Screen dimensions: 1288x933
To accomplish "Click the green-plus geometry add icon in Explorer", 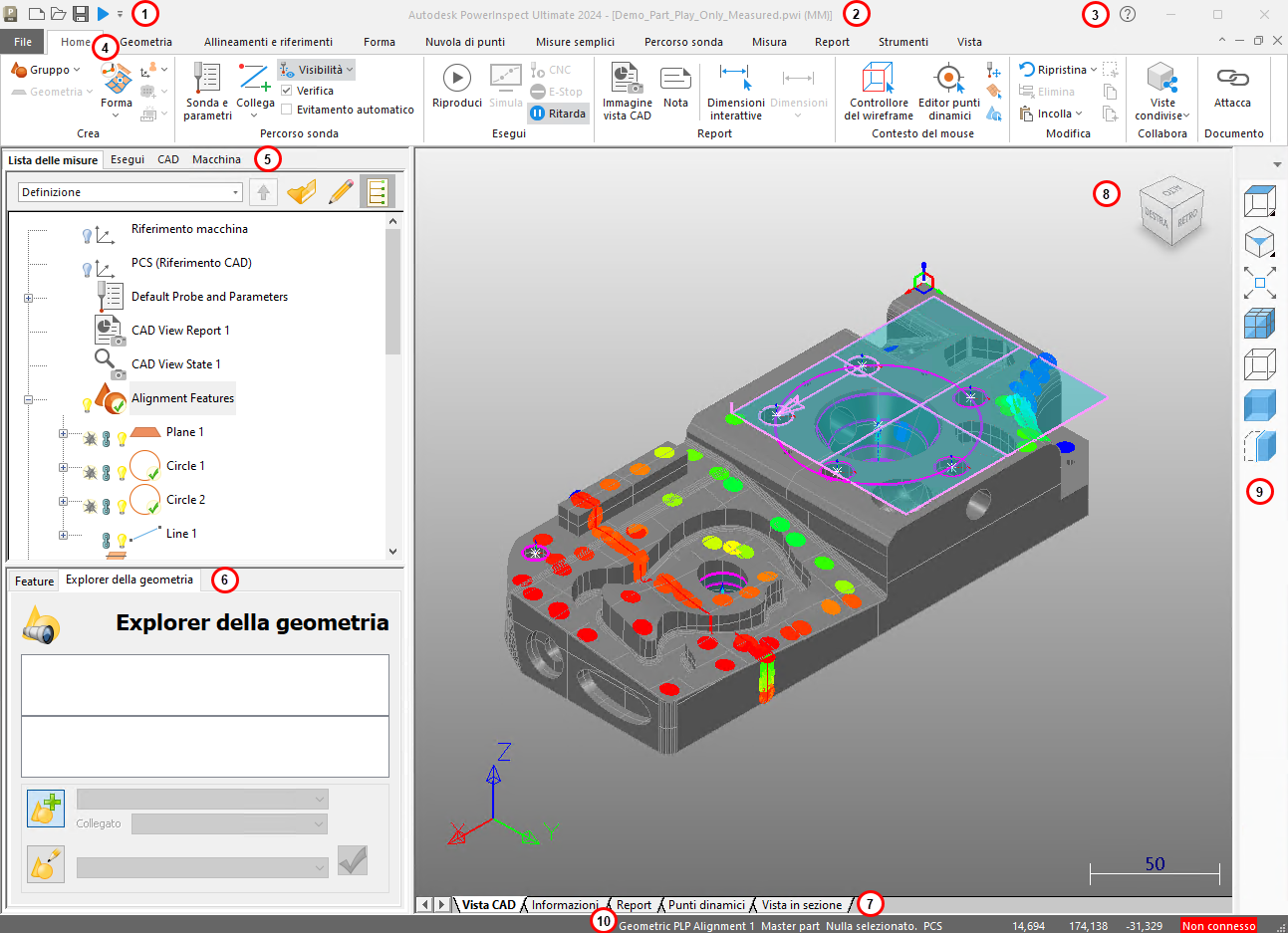I will pyautogui.click(x=46, y=809).
